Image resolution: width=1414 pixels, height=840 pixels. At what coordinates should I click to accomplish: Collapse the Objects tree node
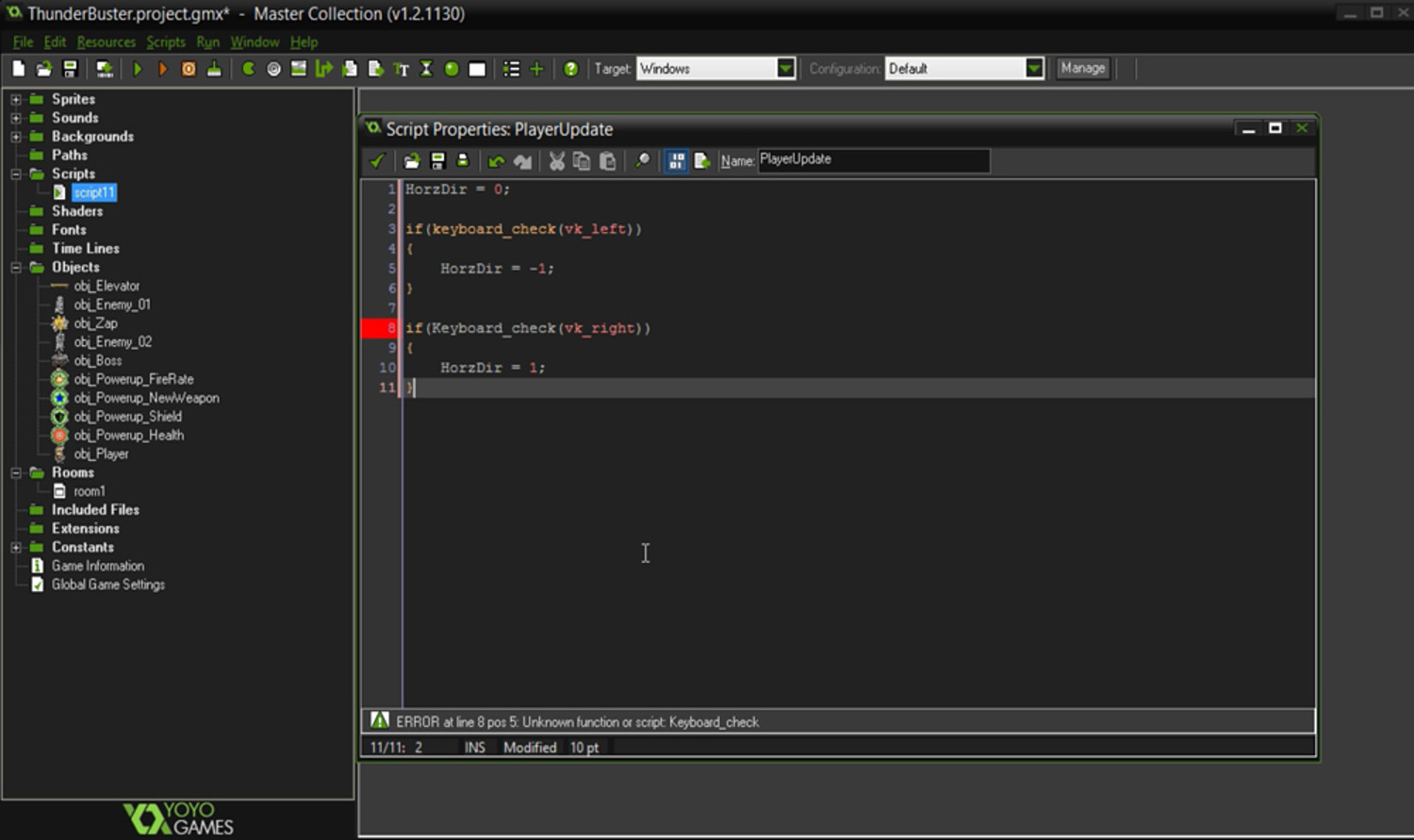click(15, 267)
